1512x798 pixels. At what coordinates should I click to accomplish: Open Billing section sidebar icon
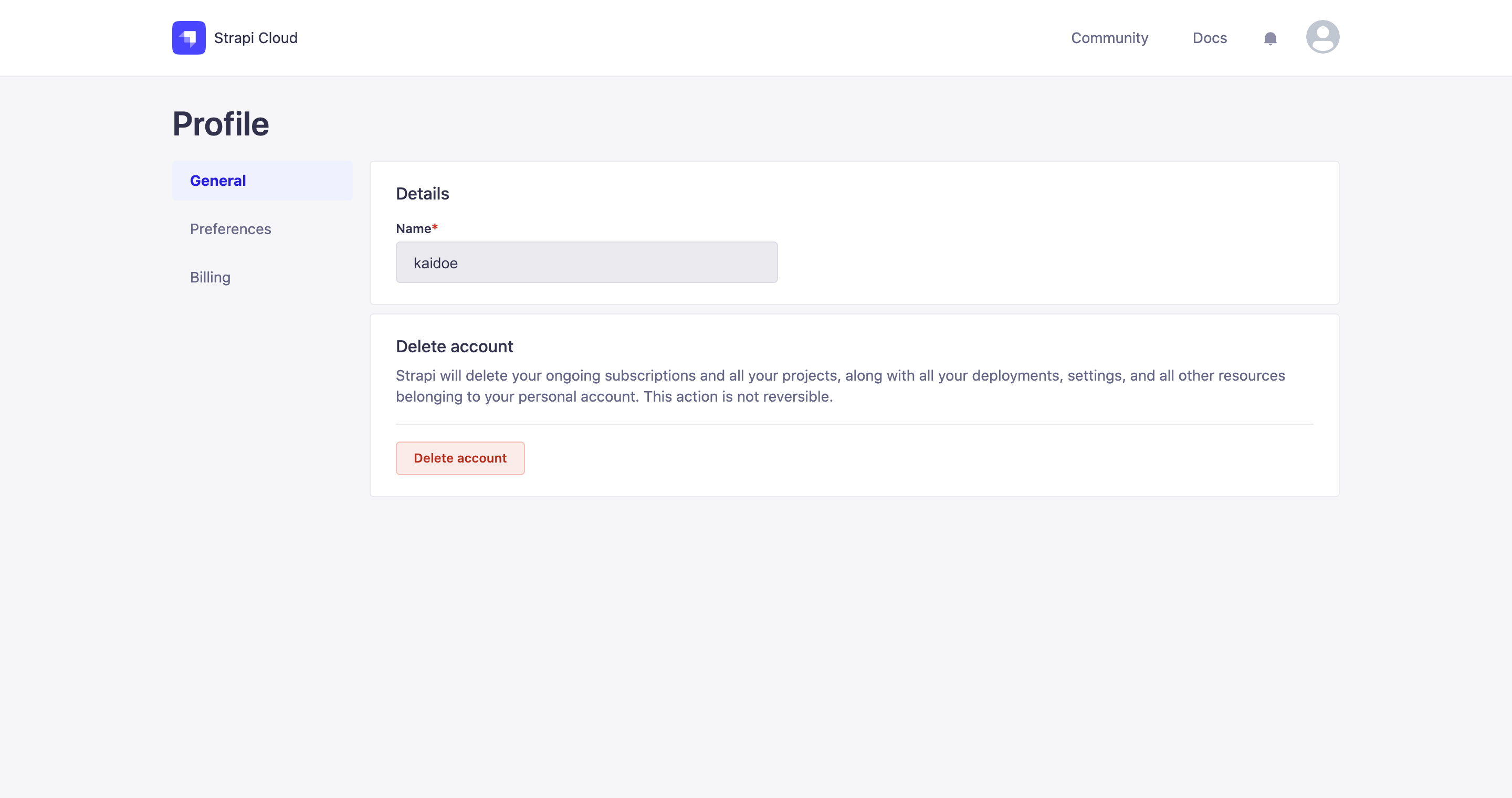210,277
